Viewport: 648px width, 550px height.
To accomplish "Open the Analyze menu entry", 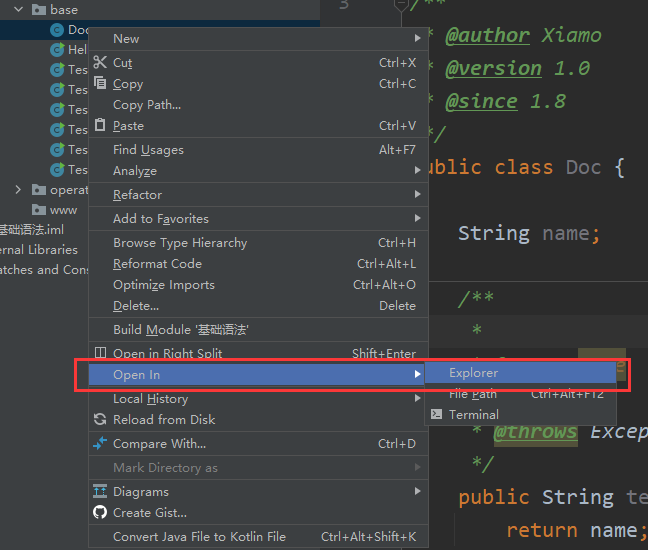I will point(259,171).
